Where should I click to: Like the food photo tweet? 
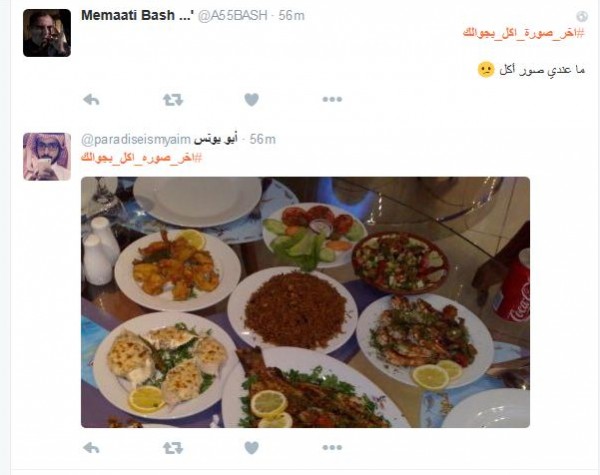(251, 448)
